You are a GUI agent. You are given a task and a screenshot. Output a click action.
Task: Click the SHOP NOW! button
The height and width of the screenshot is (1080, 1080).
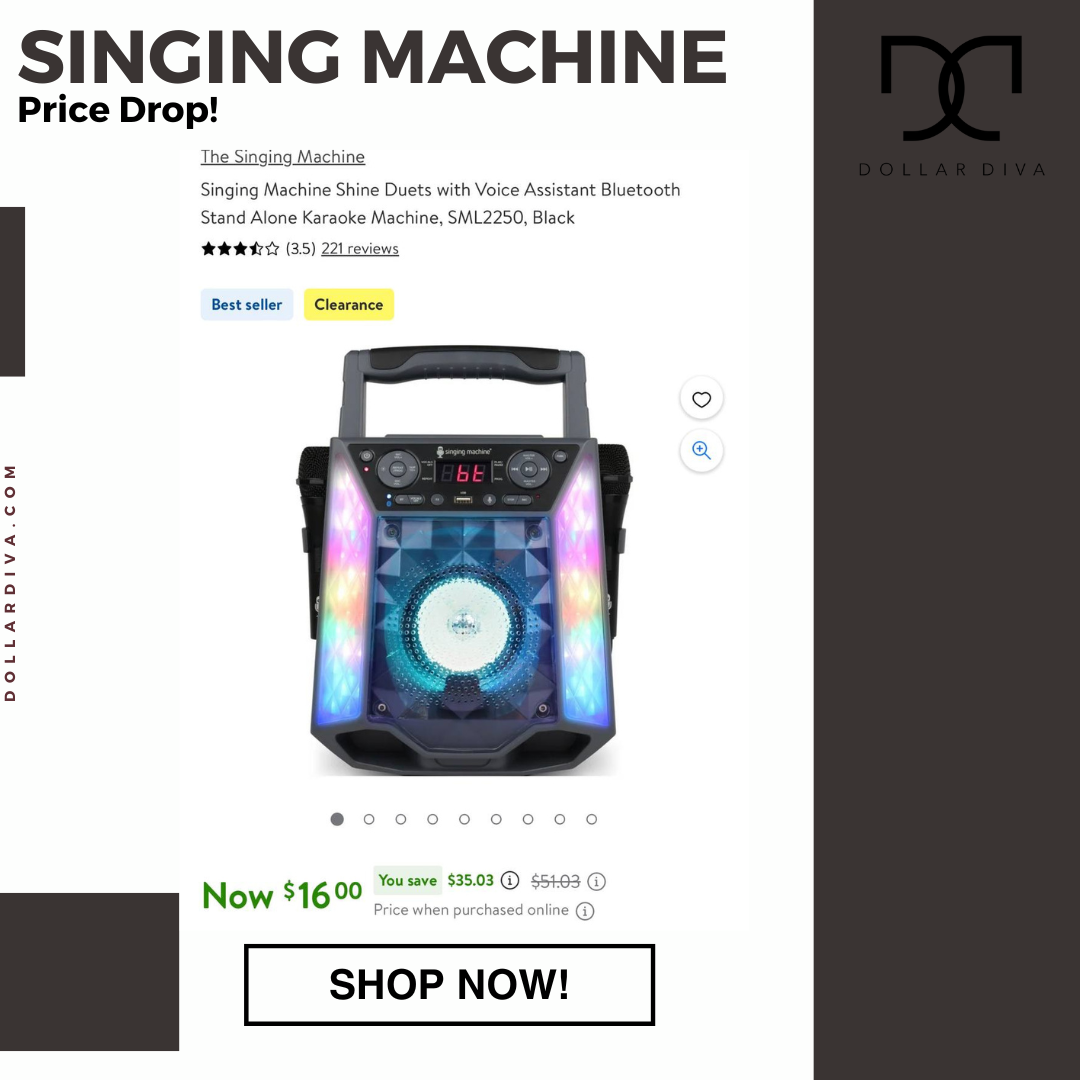point(449,984)
